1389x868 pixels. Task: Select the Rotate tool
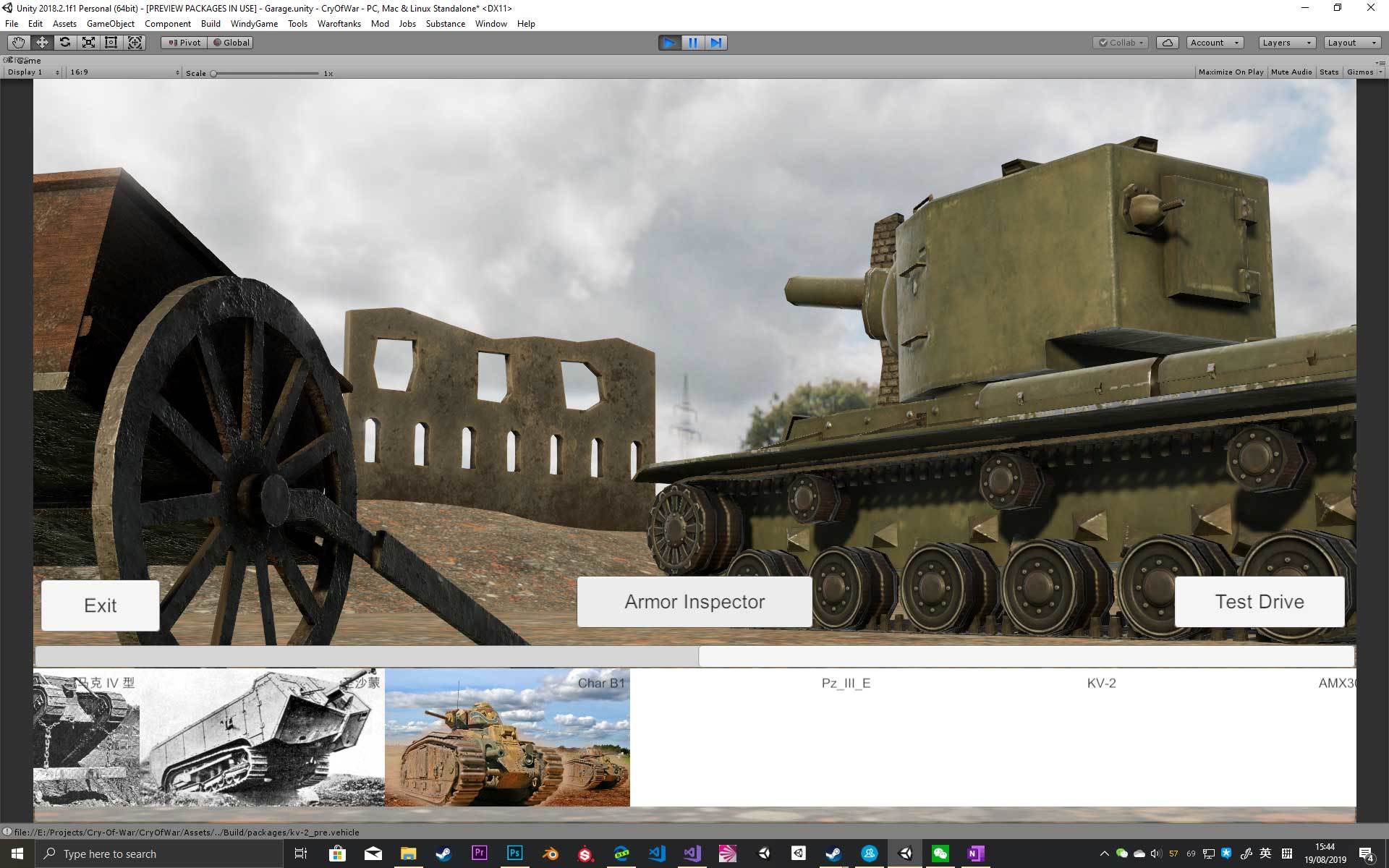pos(65,43)
